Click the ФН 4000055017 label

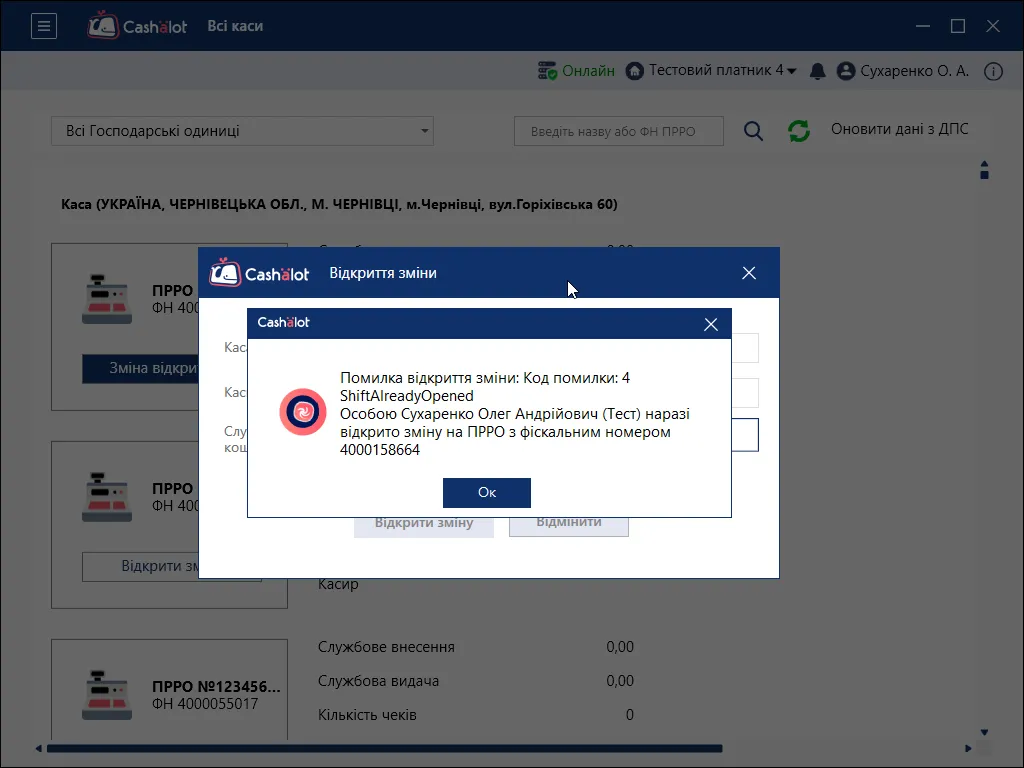(x=204, y=704)
